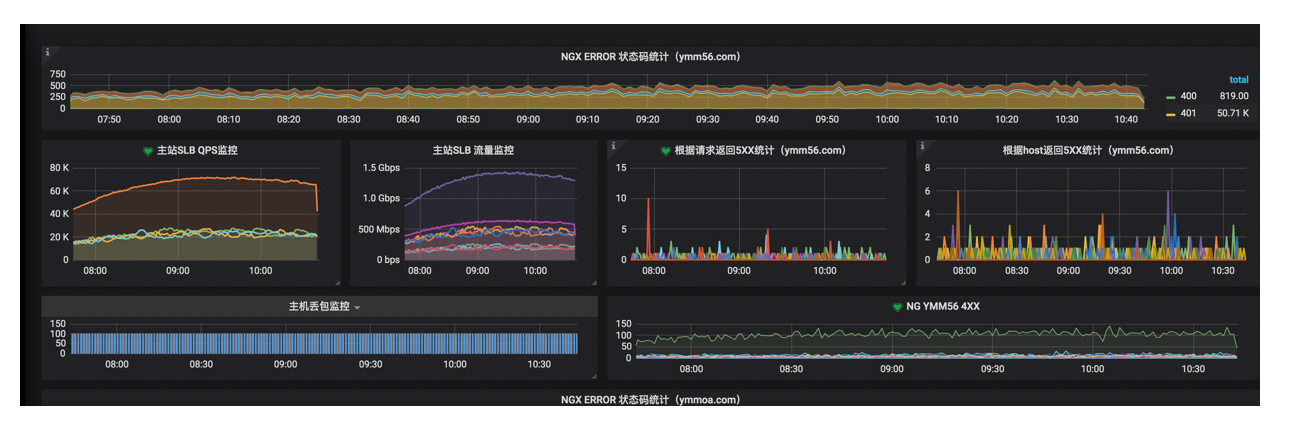Image resolution: width=1306 pixels, height=428 pixels.
Task: Click the yellow color swatch for 401
Action: pyautogui.click(x=1171, y=114)
